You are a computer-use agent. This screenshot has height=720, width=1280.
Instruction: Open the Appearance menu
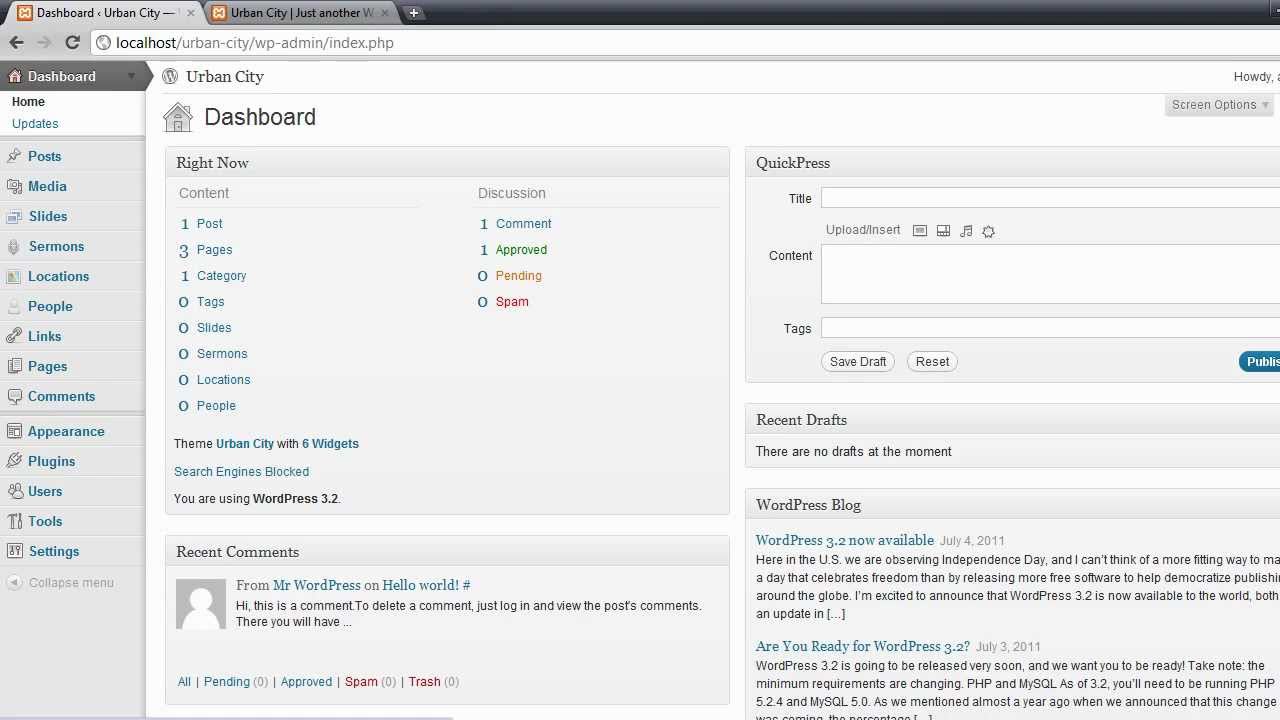66,431
